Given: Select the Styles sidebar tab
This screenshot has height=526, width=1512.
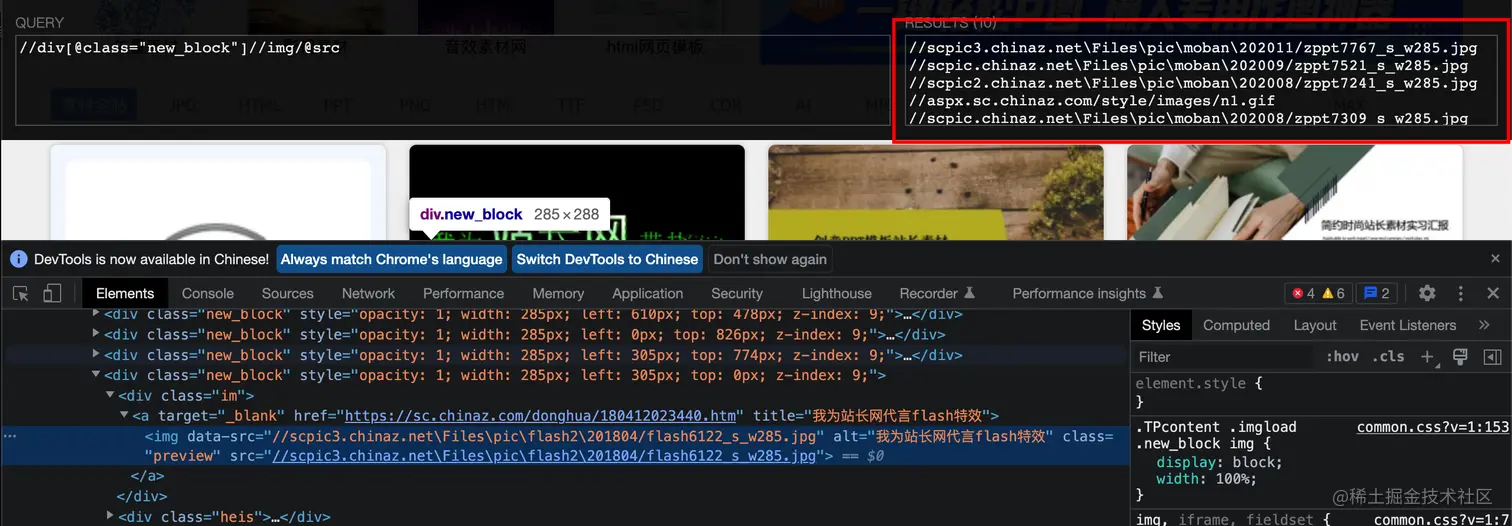Looking at the screenshot, I should pos(1161,325).
